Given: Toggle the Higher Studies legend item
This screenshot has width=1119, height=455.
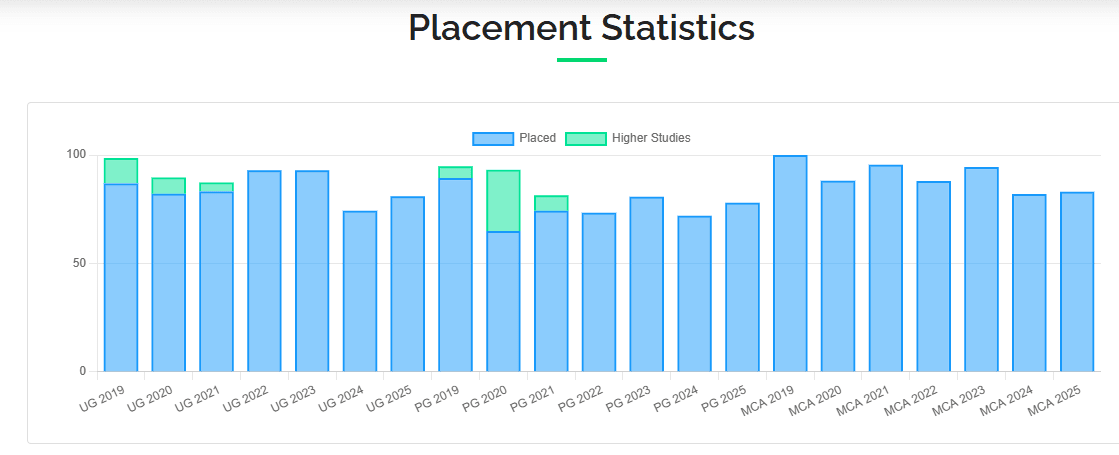Looking at the screenshot, I should coord(650,138).
